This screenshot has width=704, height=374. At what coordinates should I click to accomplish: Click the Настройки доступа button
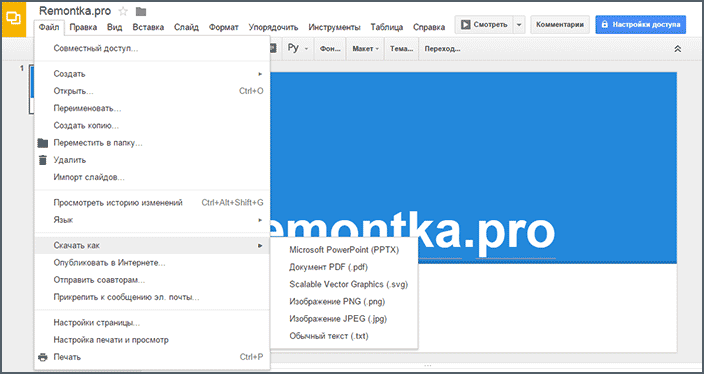pos(641,25)
